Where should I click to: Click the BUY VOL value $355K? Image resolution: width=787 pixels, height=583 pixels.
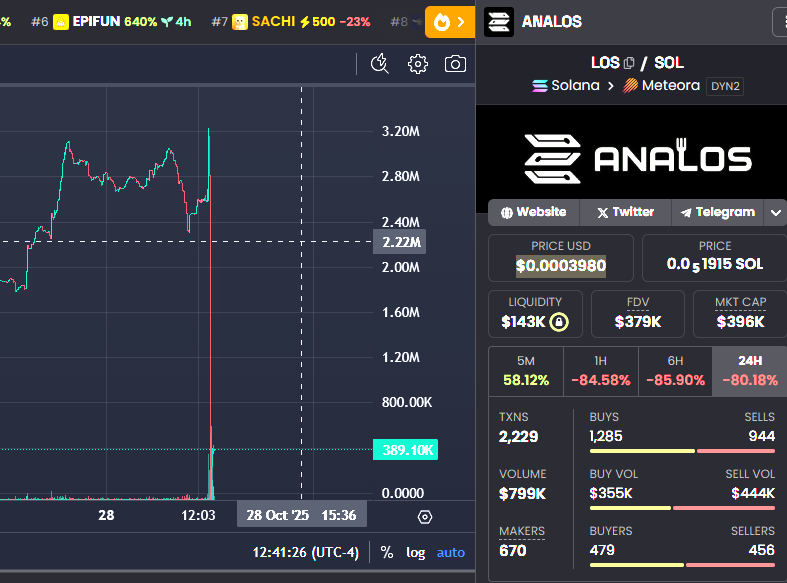(611, 493)
